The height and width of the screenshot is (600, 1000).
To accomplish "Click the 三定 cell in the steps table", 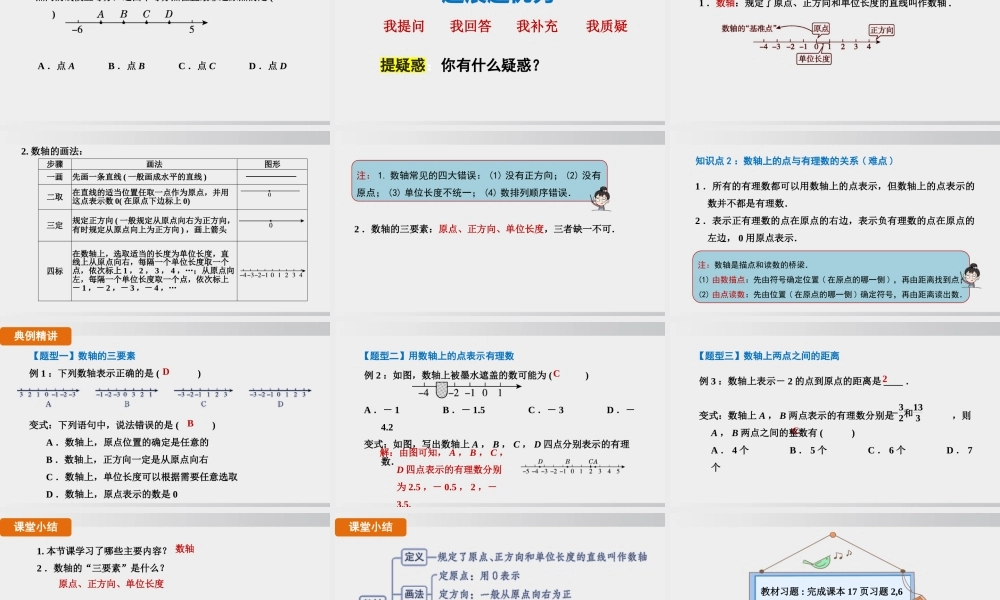I will (55, 225).
